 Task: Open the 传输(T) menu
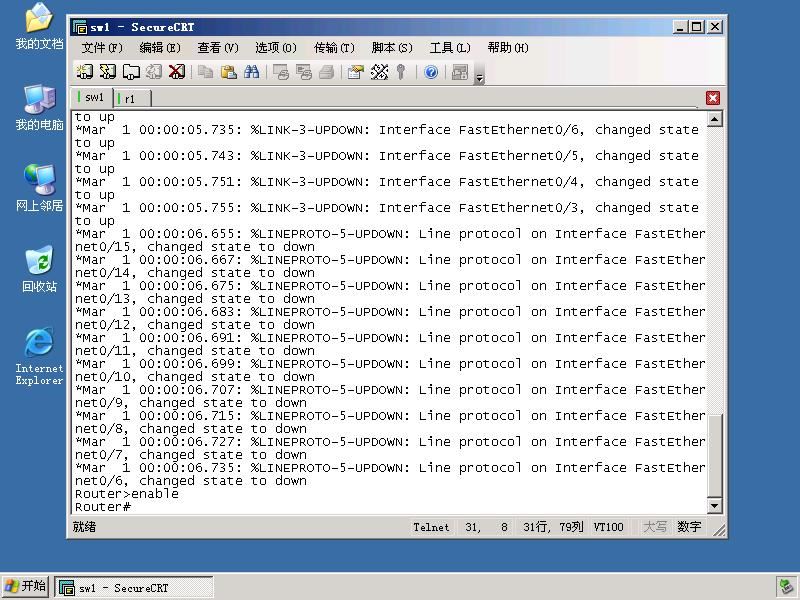[334, 48]
